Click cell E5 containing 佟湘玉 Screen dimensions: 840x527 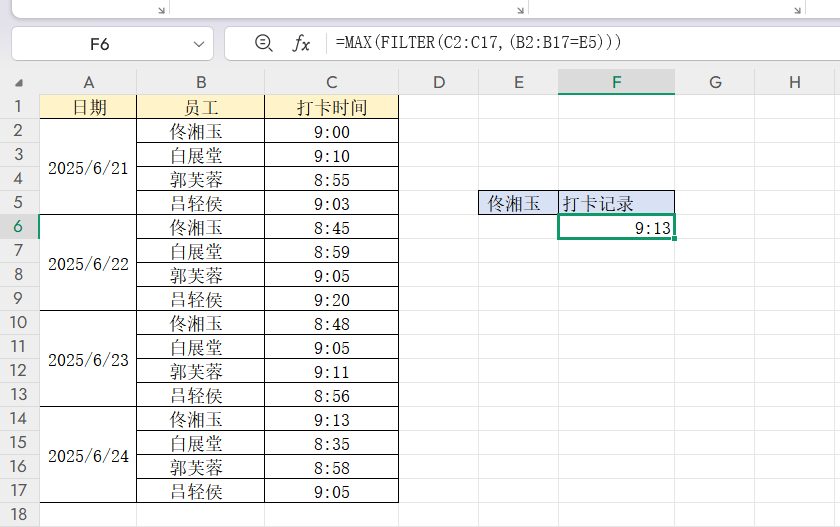518,203
